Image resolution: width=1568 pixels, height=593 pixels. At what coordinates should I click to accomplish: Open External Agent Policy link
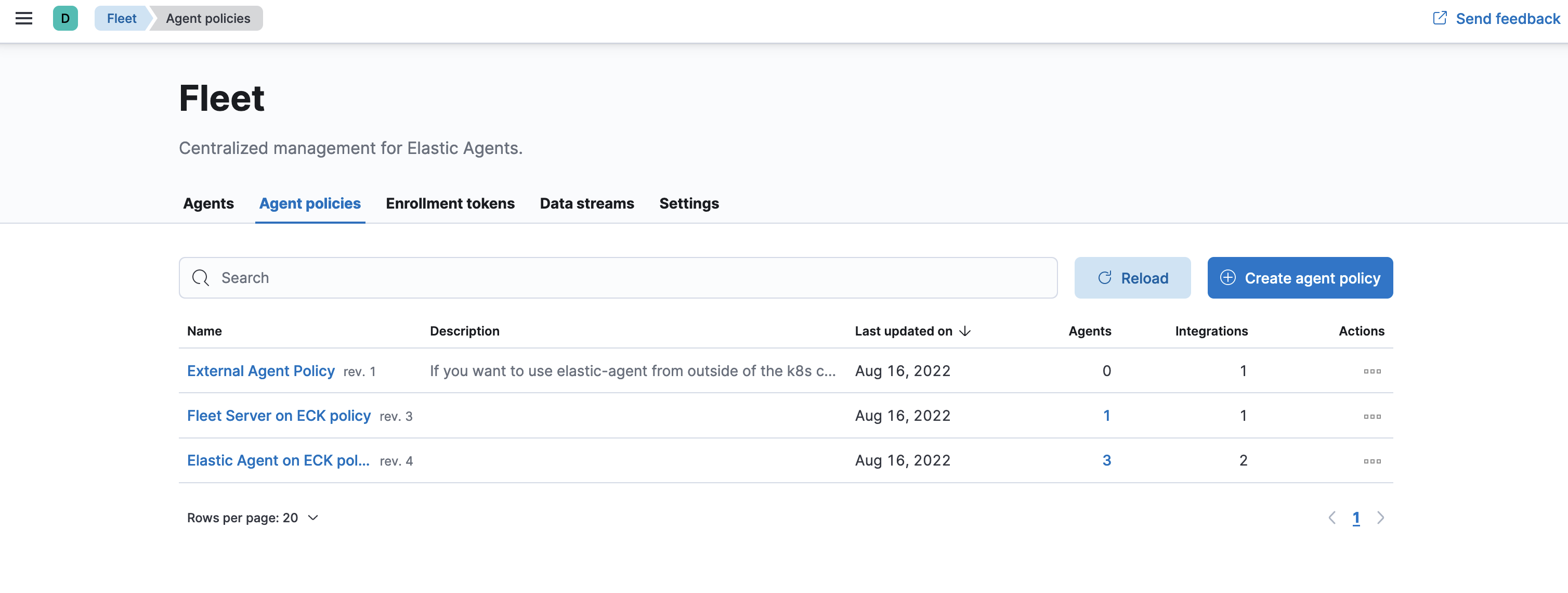(x=260, y=371)
